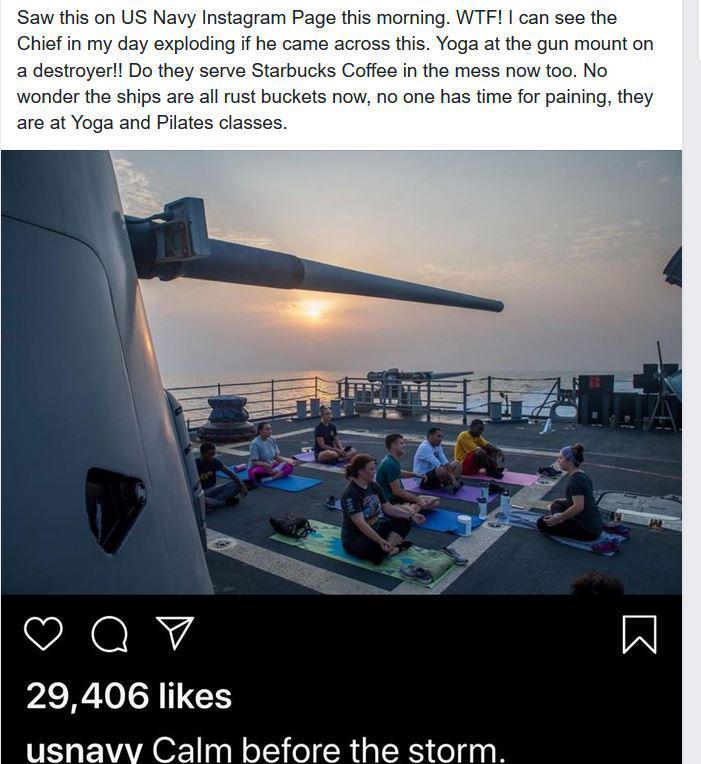Click the "Calm before the storm." caption

click(329, 750)
